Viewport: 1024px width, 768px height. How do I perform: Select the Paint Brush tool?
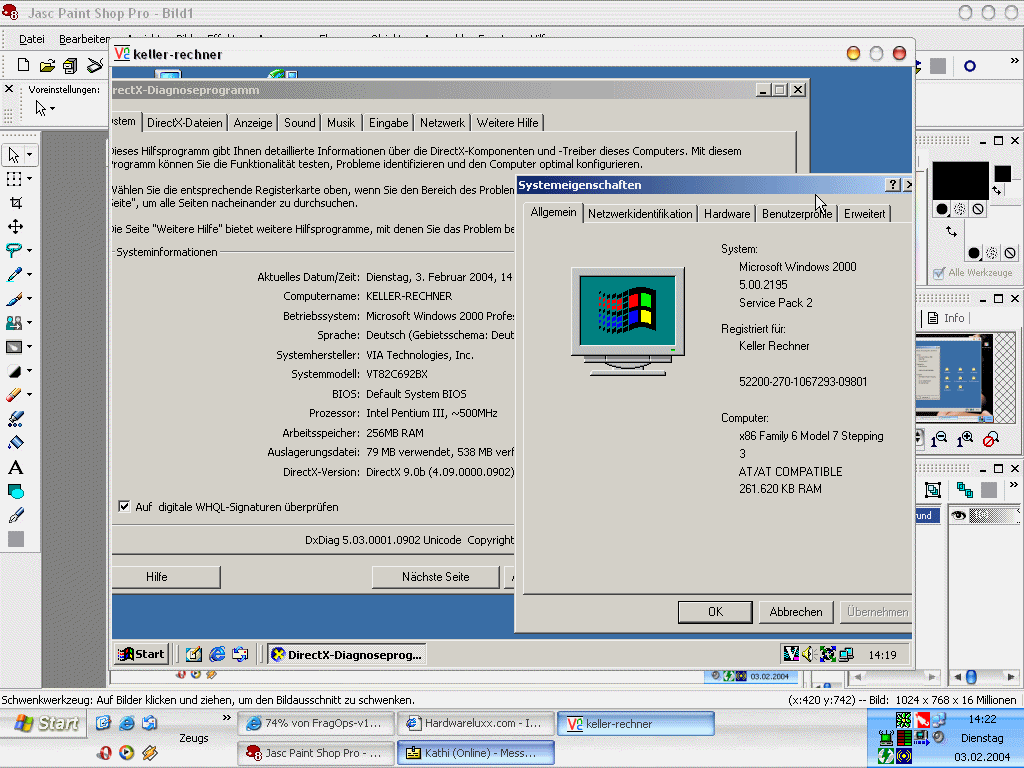14,298
